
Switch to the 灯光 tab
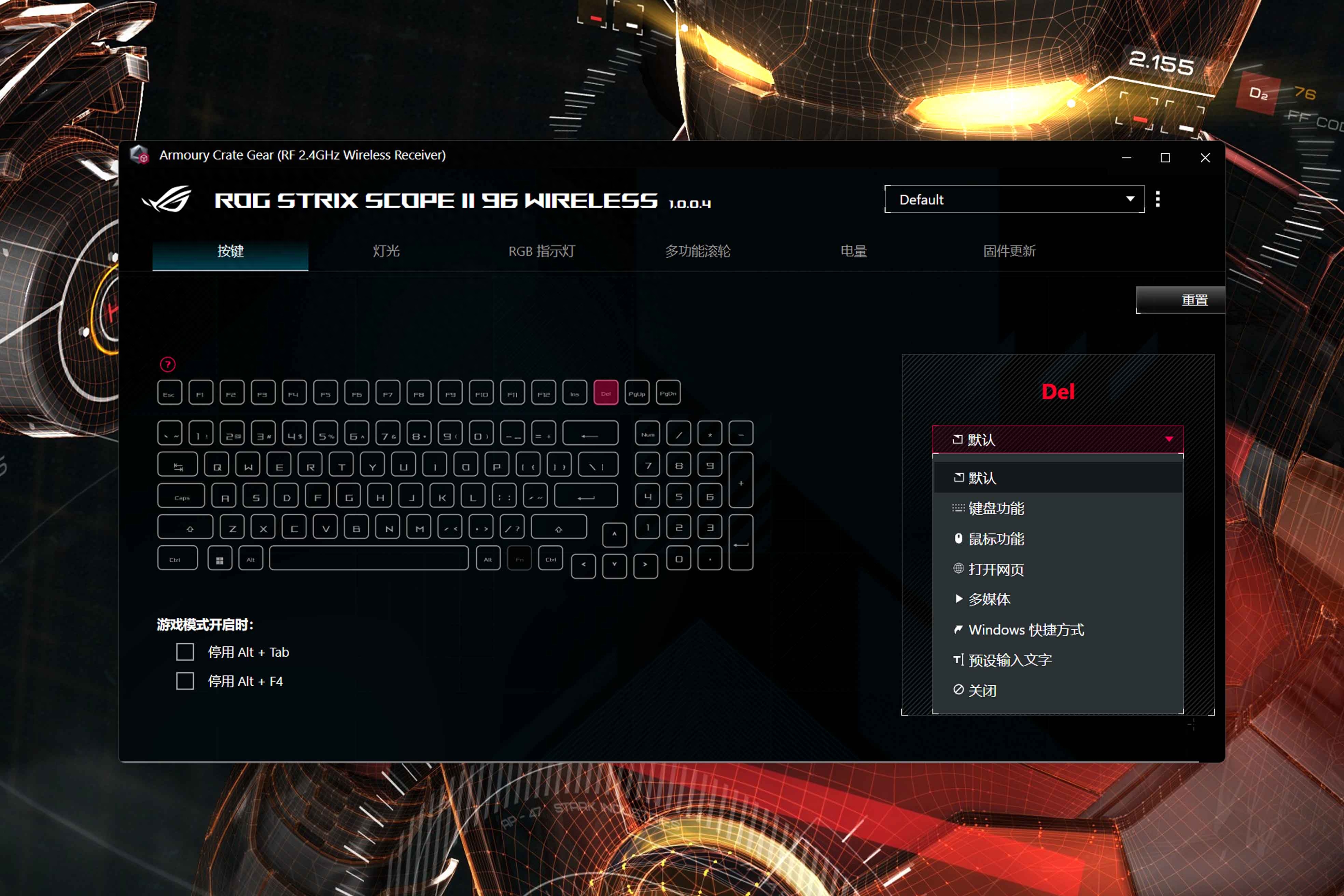pos(386,251)
